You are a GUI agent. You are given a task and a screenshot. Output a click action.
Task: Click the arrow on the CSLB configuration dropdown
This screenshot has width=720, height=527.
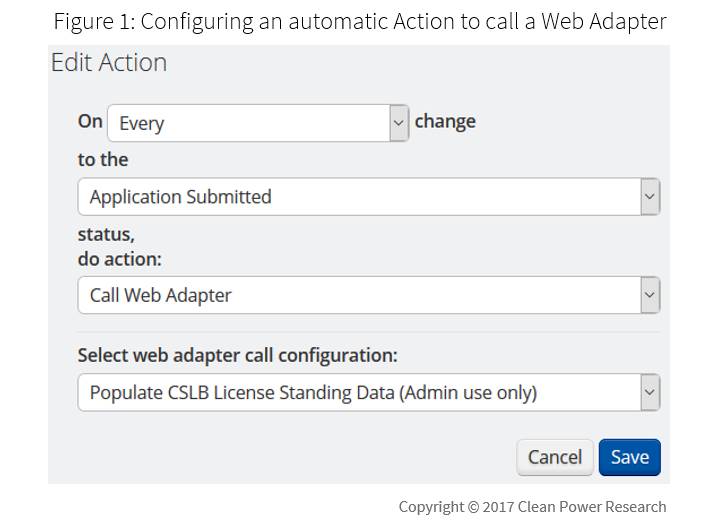pyautogui.click(x=650, y=393)
